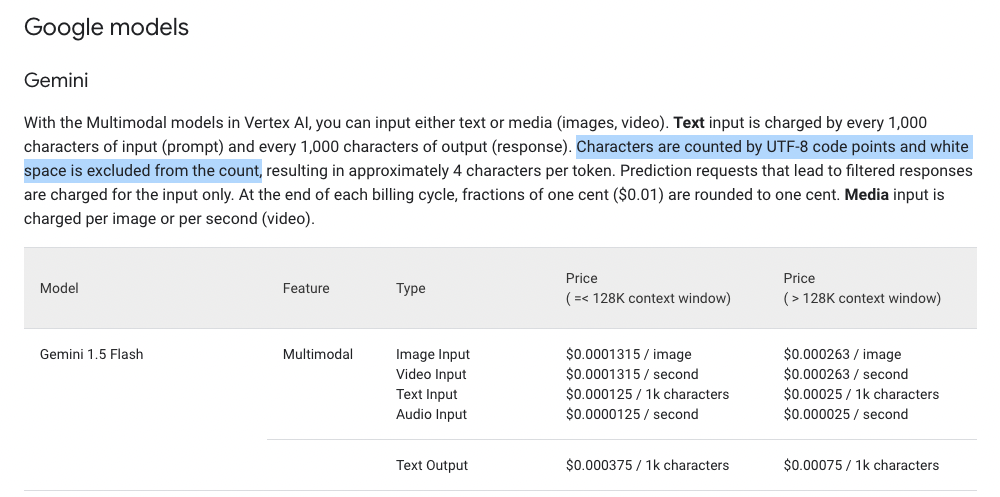Click the 'Type' column header
This screenshot has height=497, width=1000.
coord(410,288)
